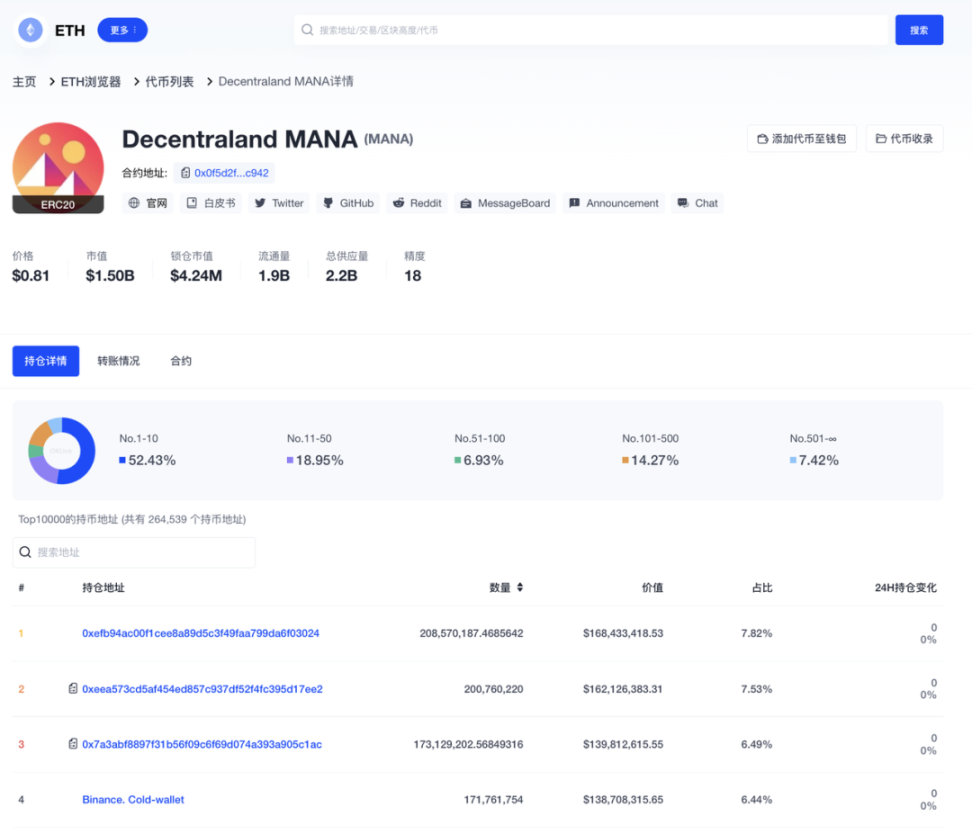Click the Ethereum logo icon

tap(31, 30)
